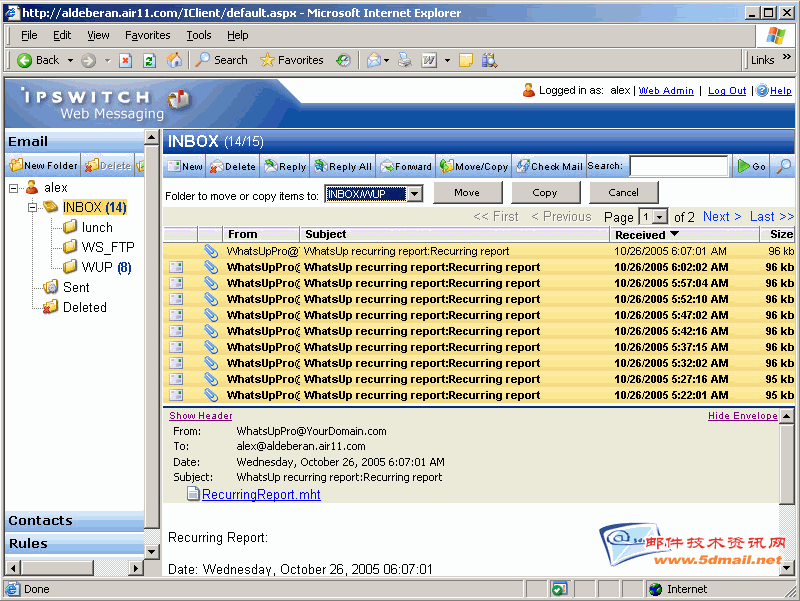Image resolution: width=800 pixels, height=601 pixels.
Task: Open the Tools menu
Action: 199,35
